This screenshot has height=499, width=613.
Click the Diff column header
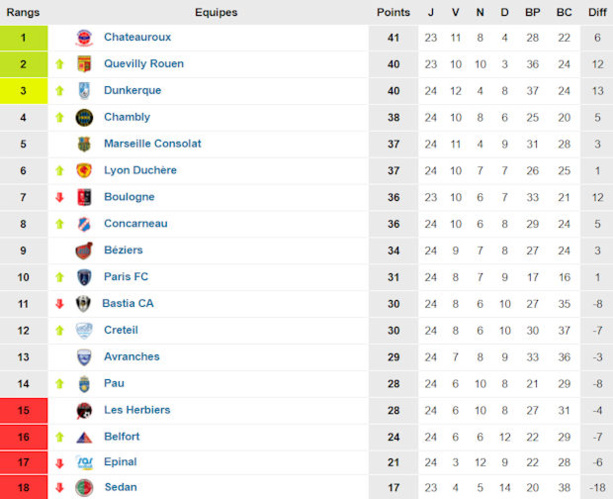tap(597, 12)
